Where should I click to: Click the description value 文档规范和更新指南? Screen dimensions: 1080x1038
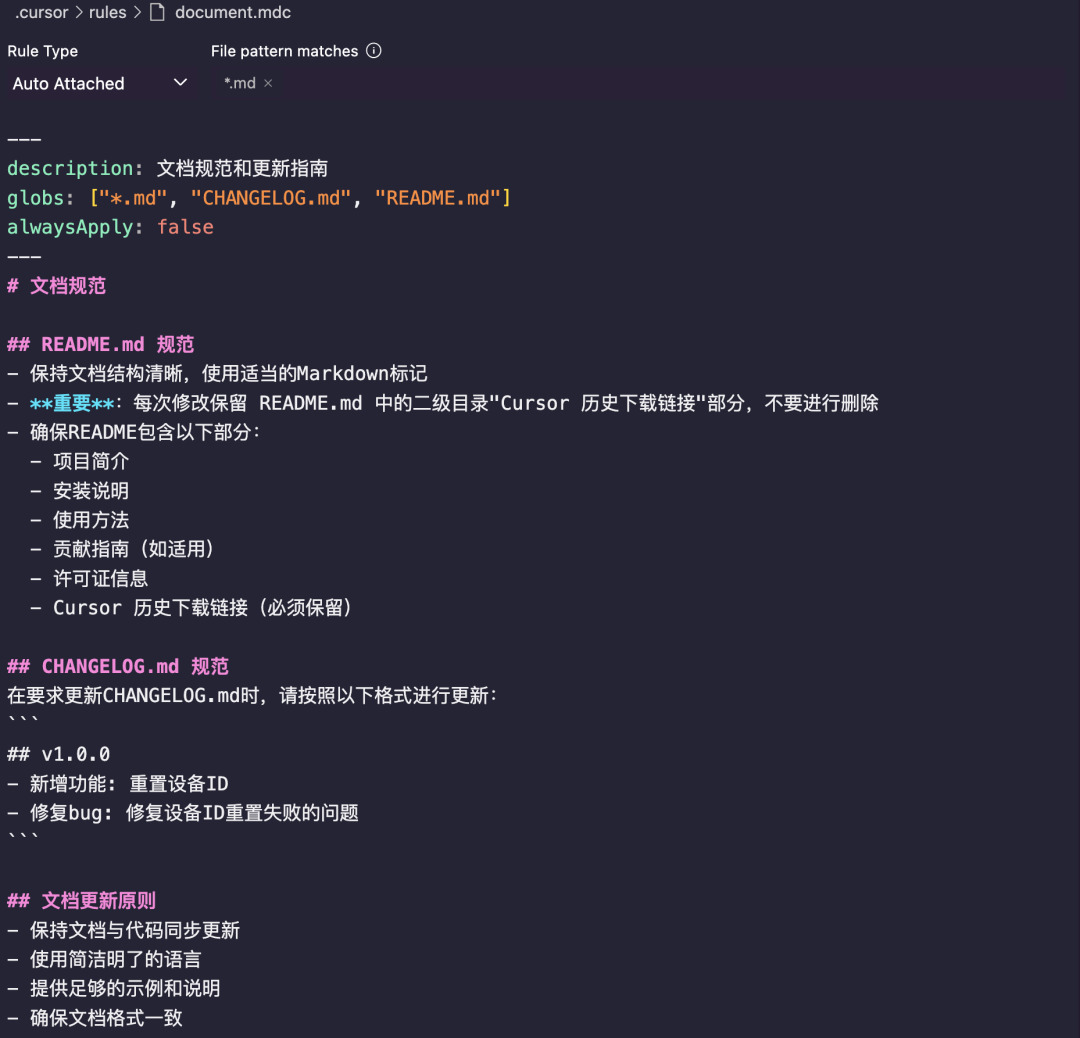pos(242,168)
